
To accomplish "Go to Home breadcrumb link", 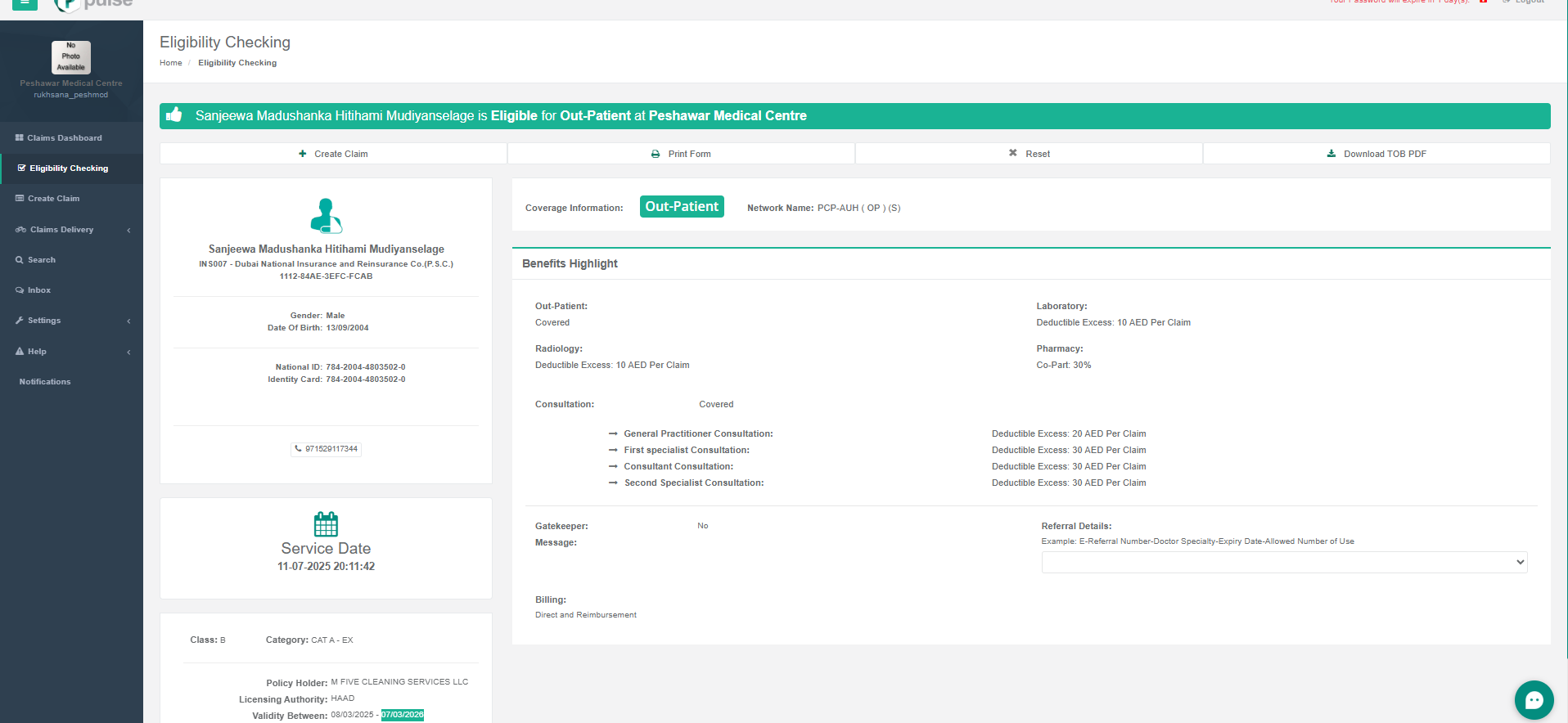I will click(x=170, y=63).
